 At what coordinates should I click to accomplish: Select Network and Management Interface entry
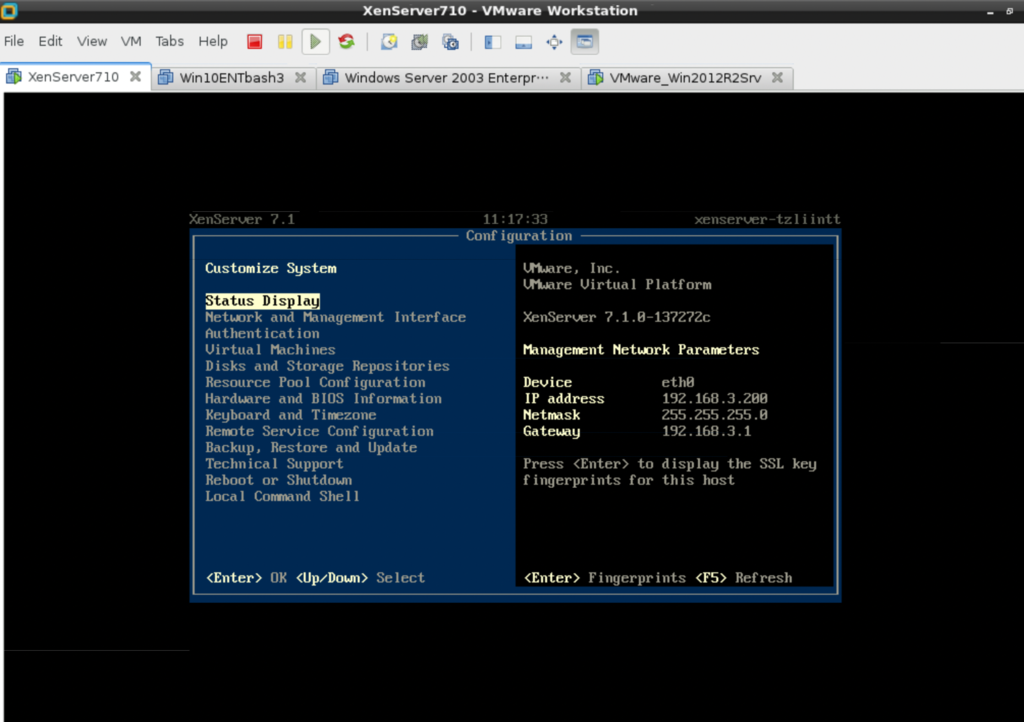336,317
